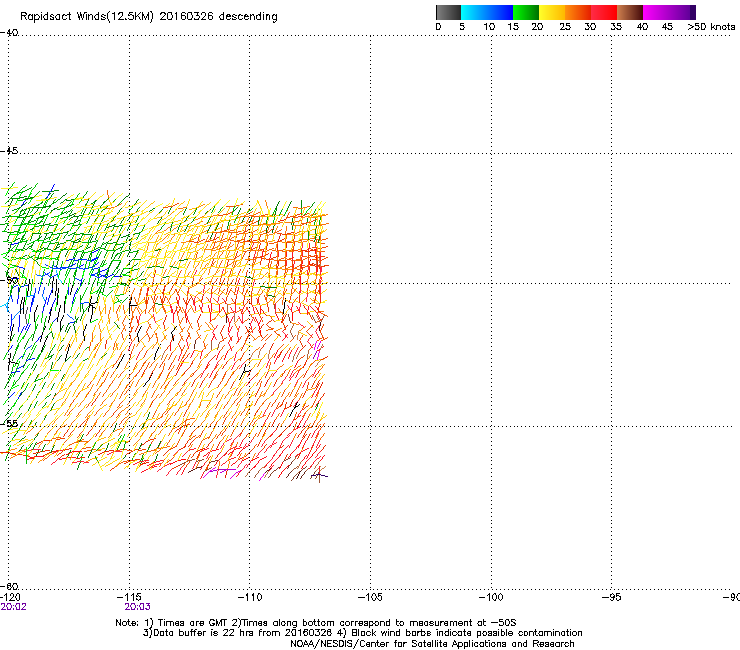Click the '-60' latitude axis label

coord(9,586)
